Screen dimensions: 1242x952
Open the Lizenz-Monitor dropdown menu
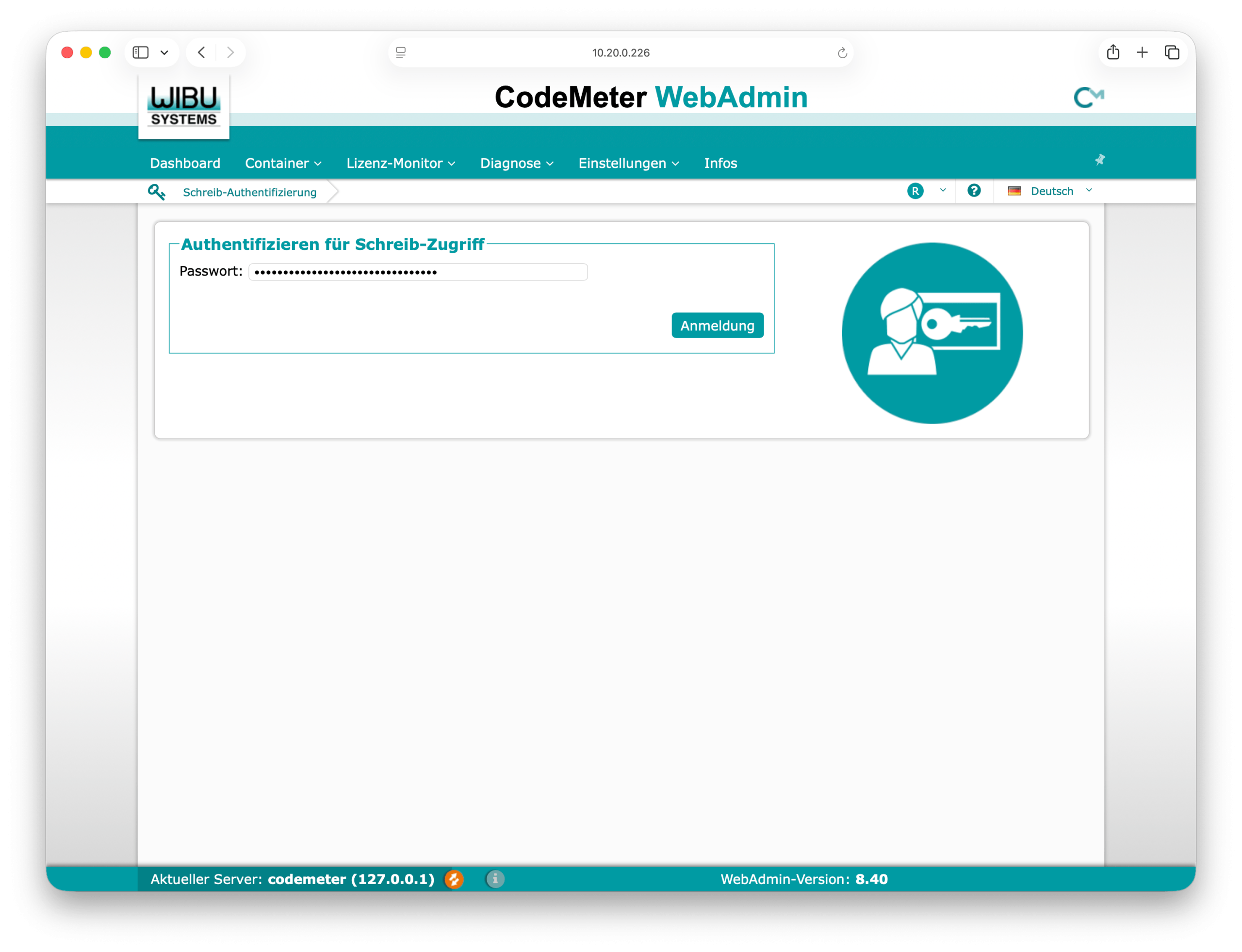pyautogui.click(x=401, y=163)
